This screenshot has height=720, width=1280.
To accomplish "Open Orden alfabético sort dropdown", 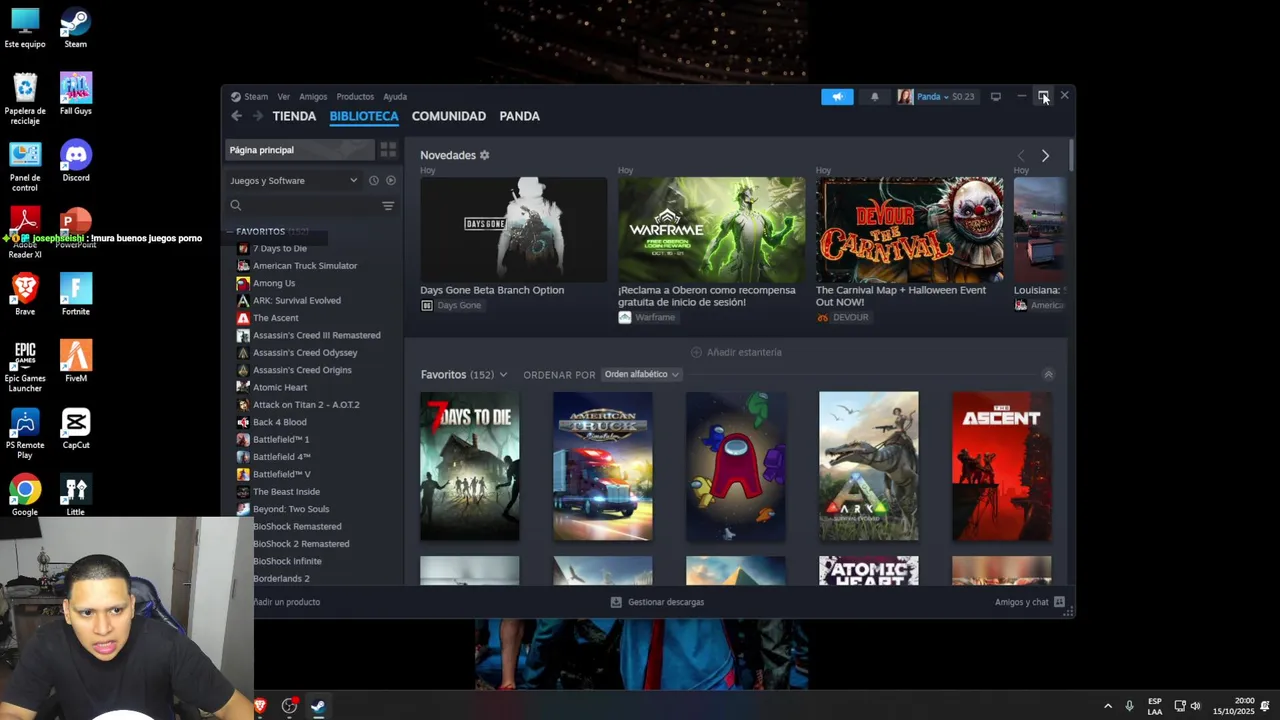I will tap(641, 375).
